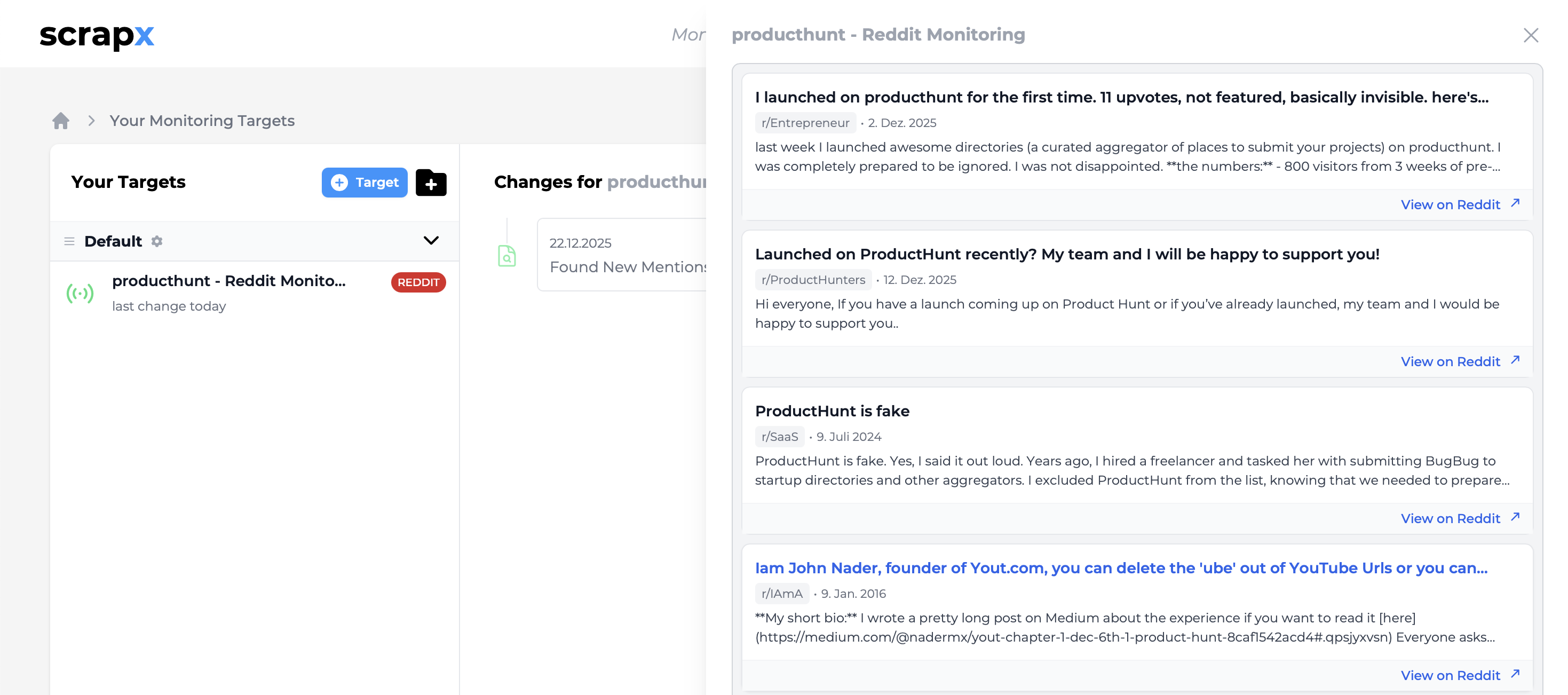
Task: Click the r/SaaS subreddit tag
Action: click(x=780, y=436)
